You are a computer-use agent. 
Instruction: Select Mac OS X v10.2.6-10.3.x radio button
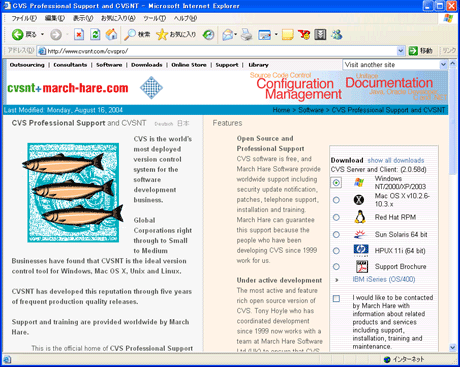tap(336, 200)
